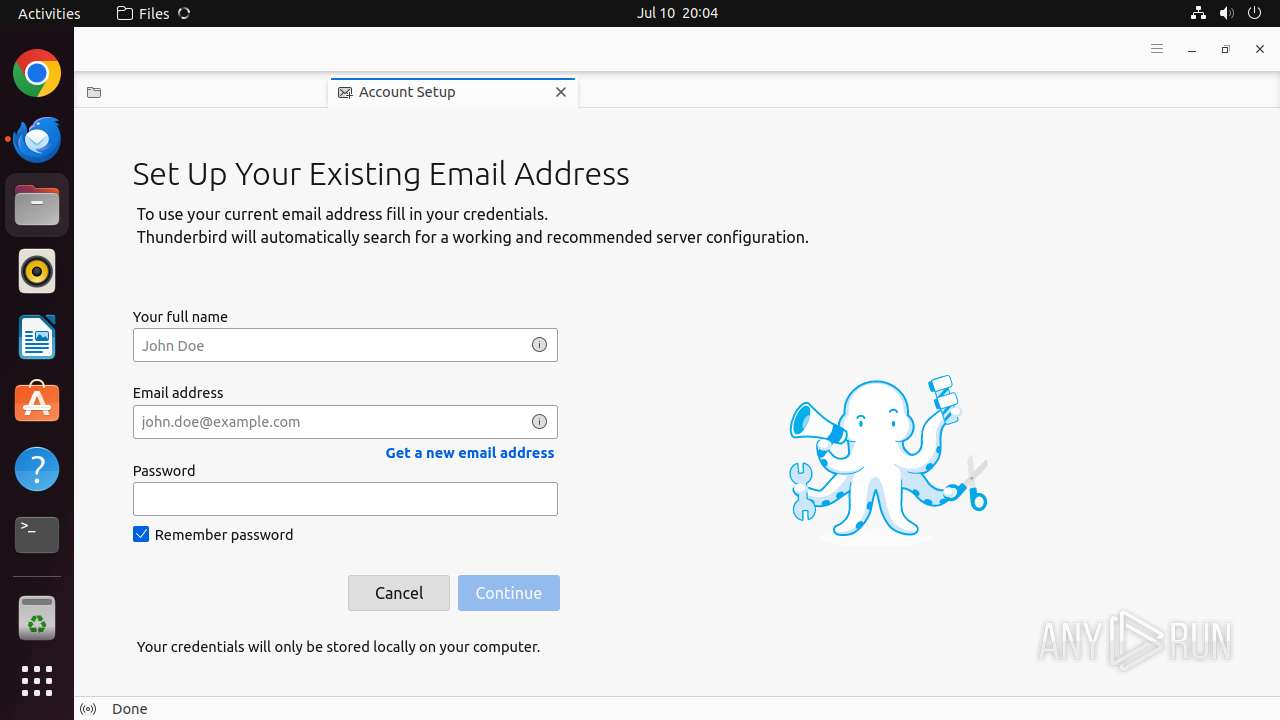Image resolution: width=1280 pixels, height=720 pixels.
Task: Toggle the Remember password checkbox
Action: tap(141, 535)
